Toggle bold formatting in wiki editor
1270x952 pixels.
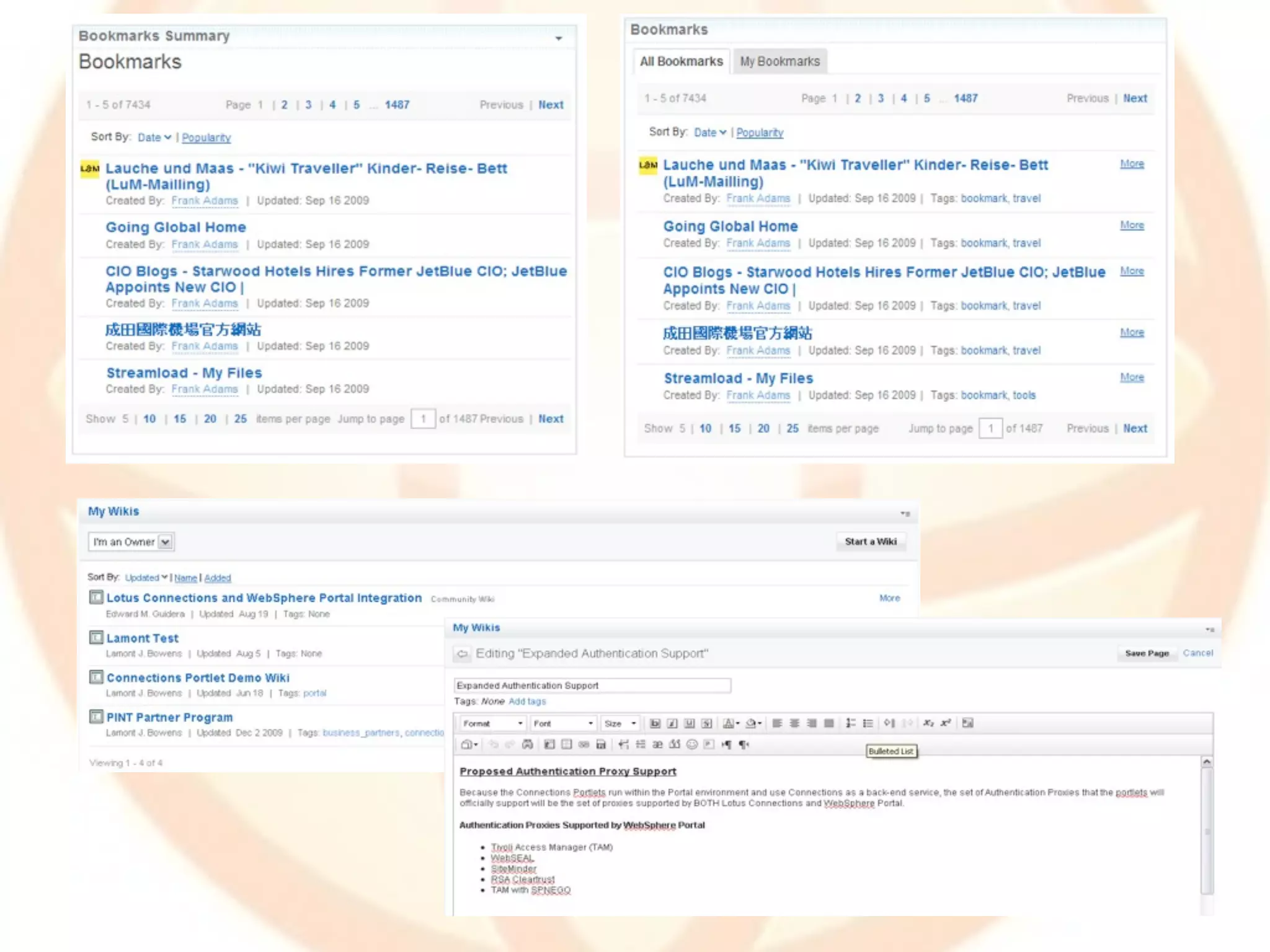(x=655, y=723)
